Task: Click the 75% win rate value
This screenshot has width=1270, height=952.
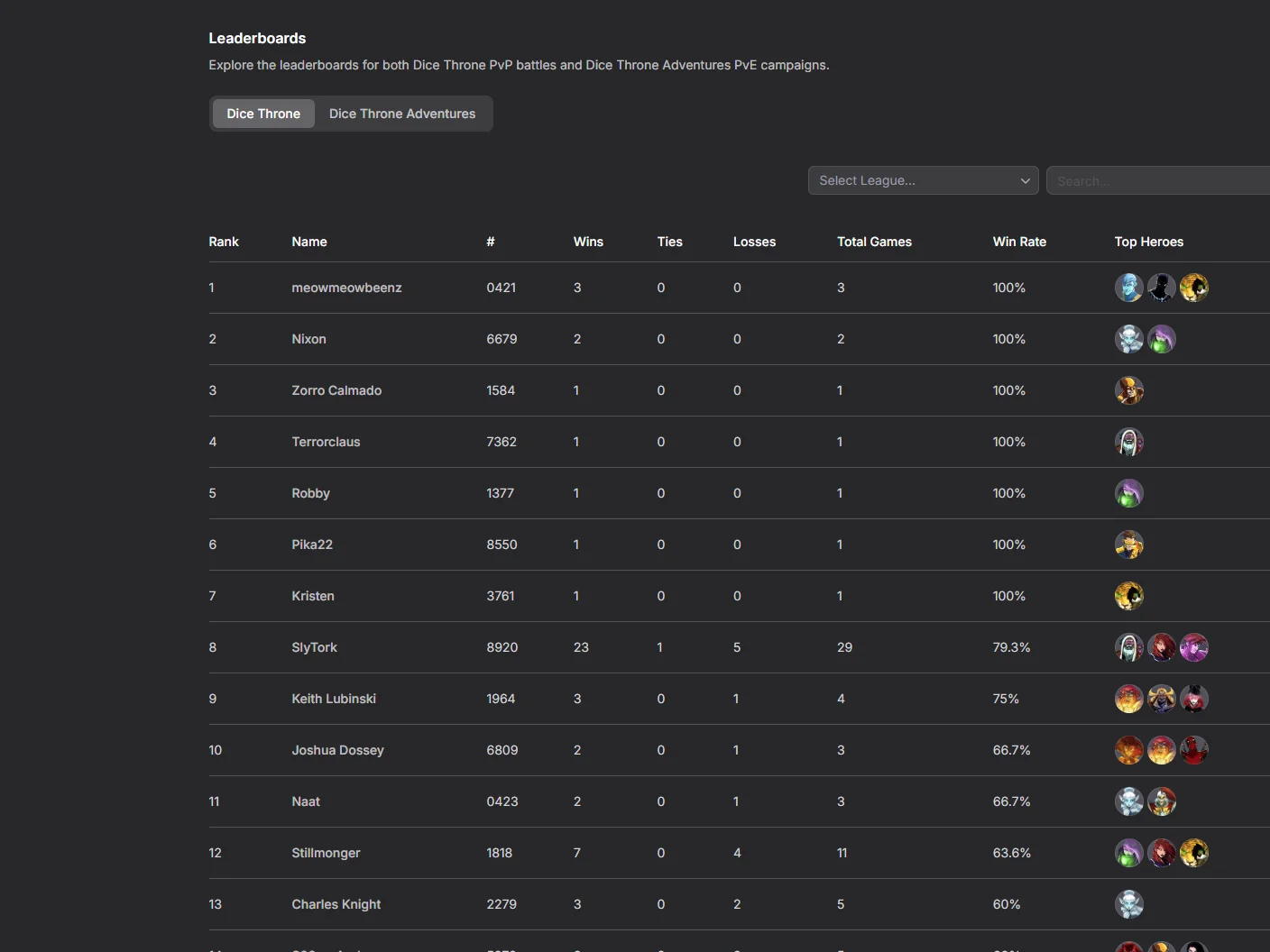Action: pos(1006,699)
